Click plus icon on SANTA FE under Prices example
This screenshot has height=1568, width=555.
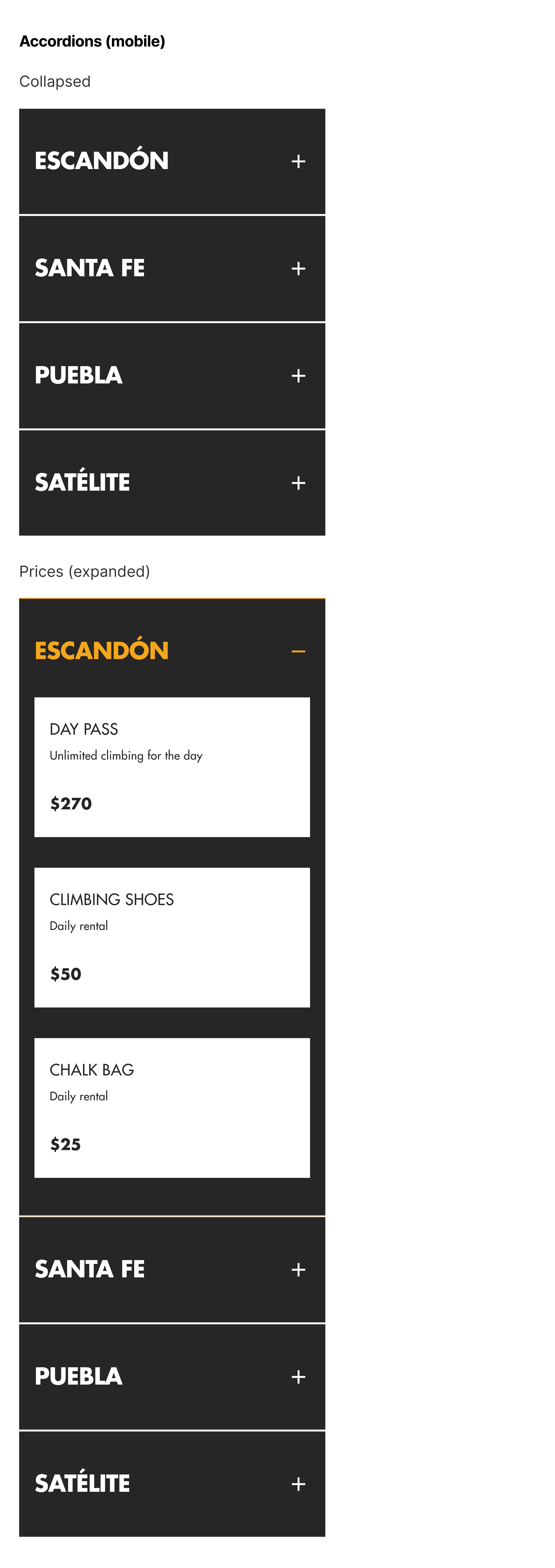point(298,1270)
